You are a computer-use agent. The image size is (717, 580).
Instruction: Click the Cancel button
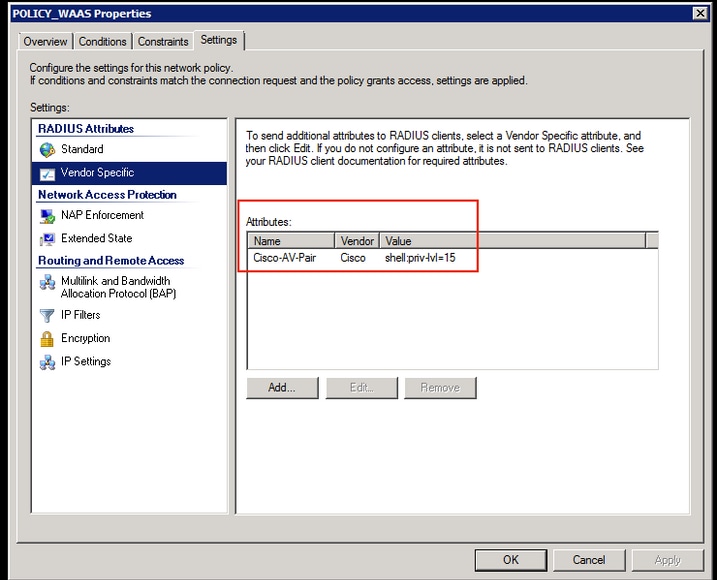tap(589, 560)
